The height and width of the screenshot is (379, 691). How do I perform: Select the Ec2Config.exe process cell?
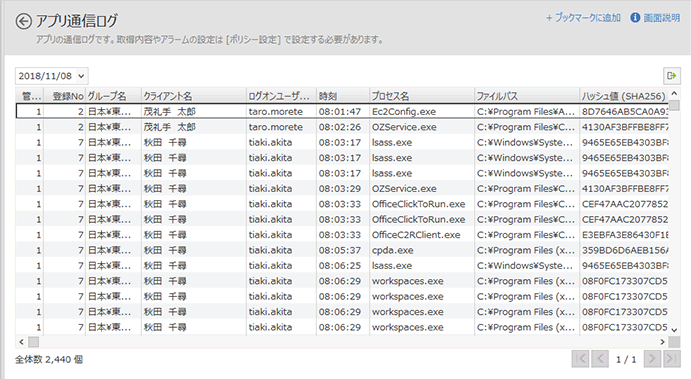(422, 111)
